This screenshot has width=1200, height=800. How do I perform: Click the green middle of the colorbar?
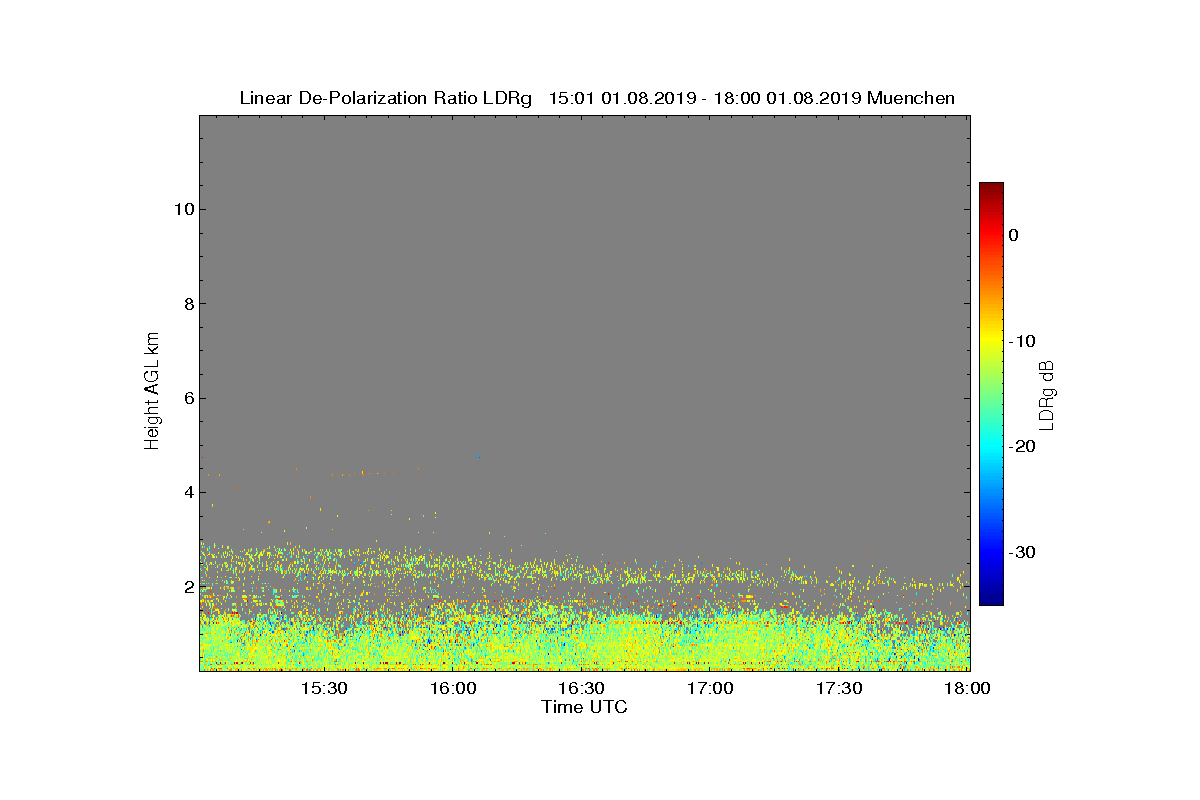991,394
